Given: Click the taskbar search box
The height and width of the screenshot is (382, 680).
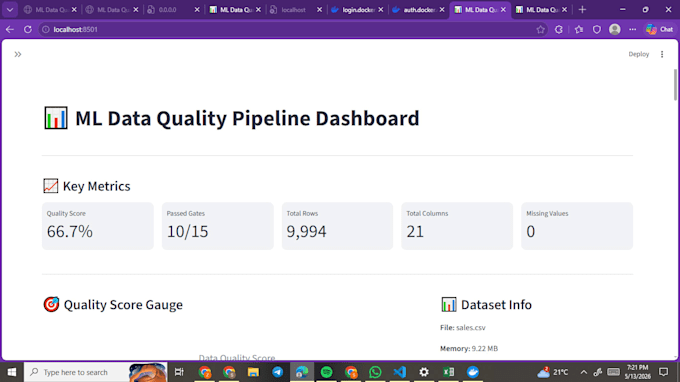Looking at the screenshot, I should (x=95, y=372).
